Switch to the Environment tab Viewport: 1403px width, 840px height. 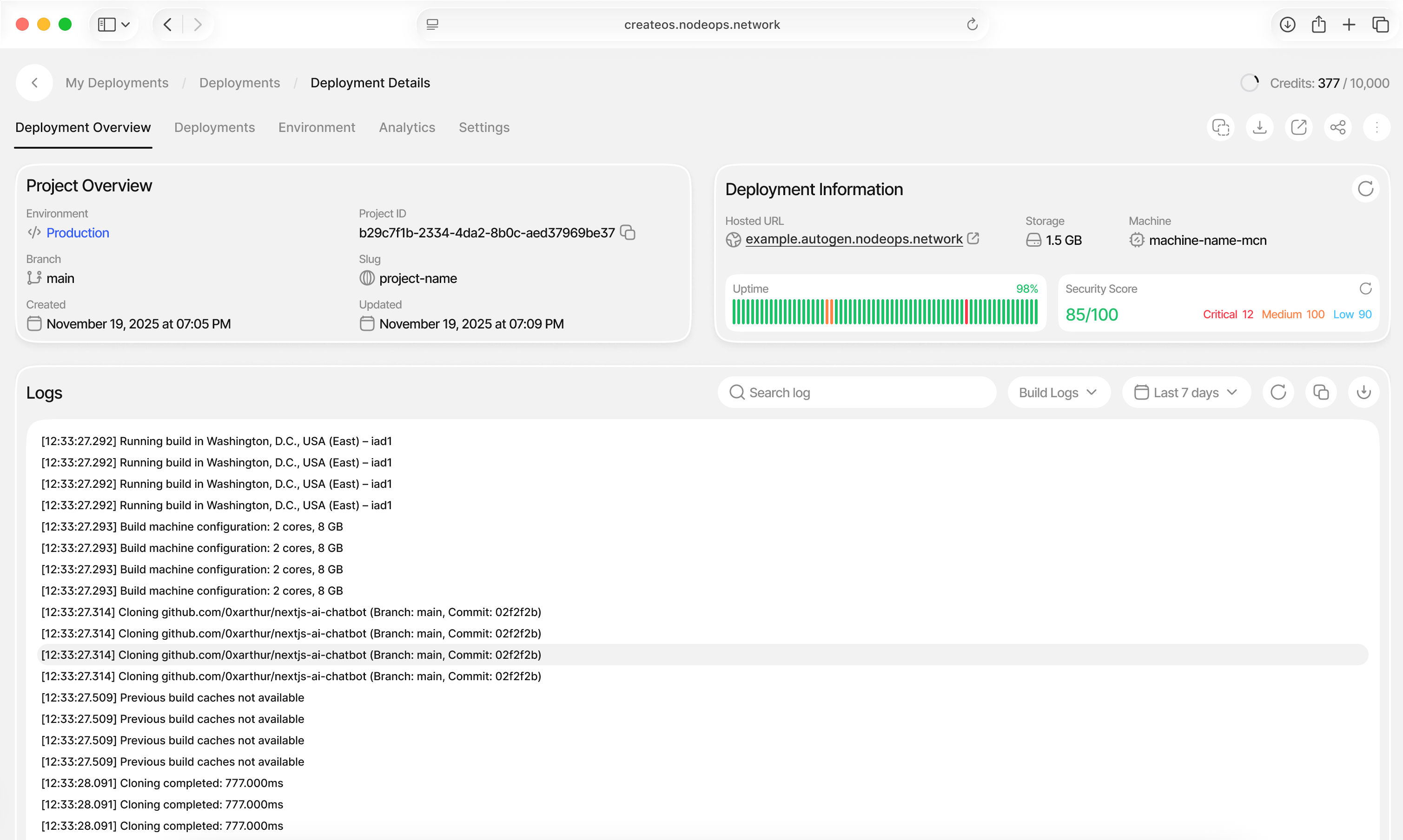point(317,127)
